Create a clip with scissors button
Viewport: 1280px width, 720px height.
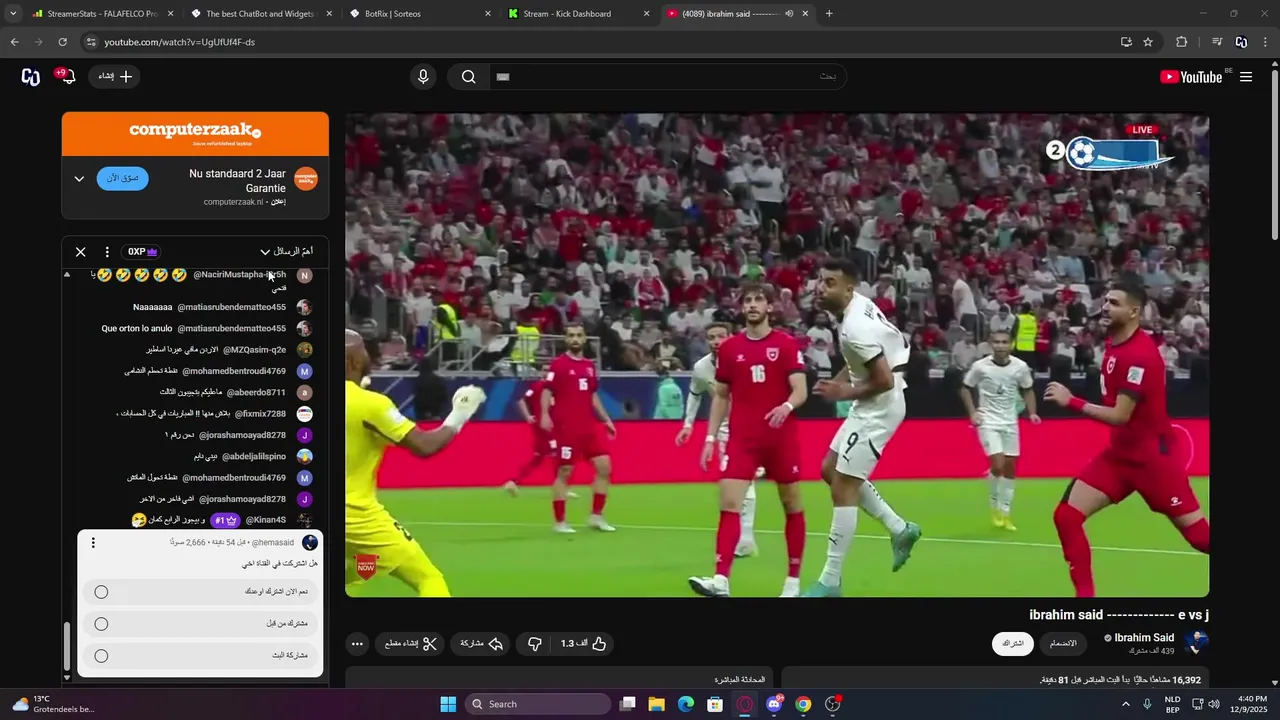(412, 644)
